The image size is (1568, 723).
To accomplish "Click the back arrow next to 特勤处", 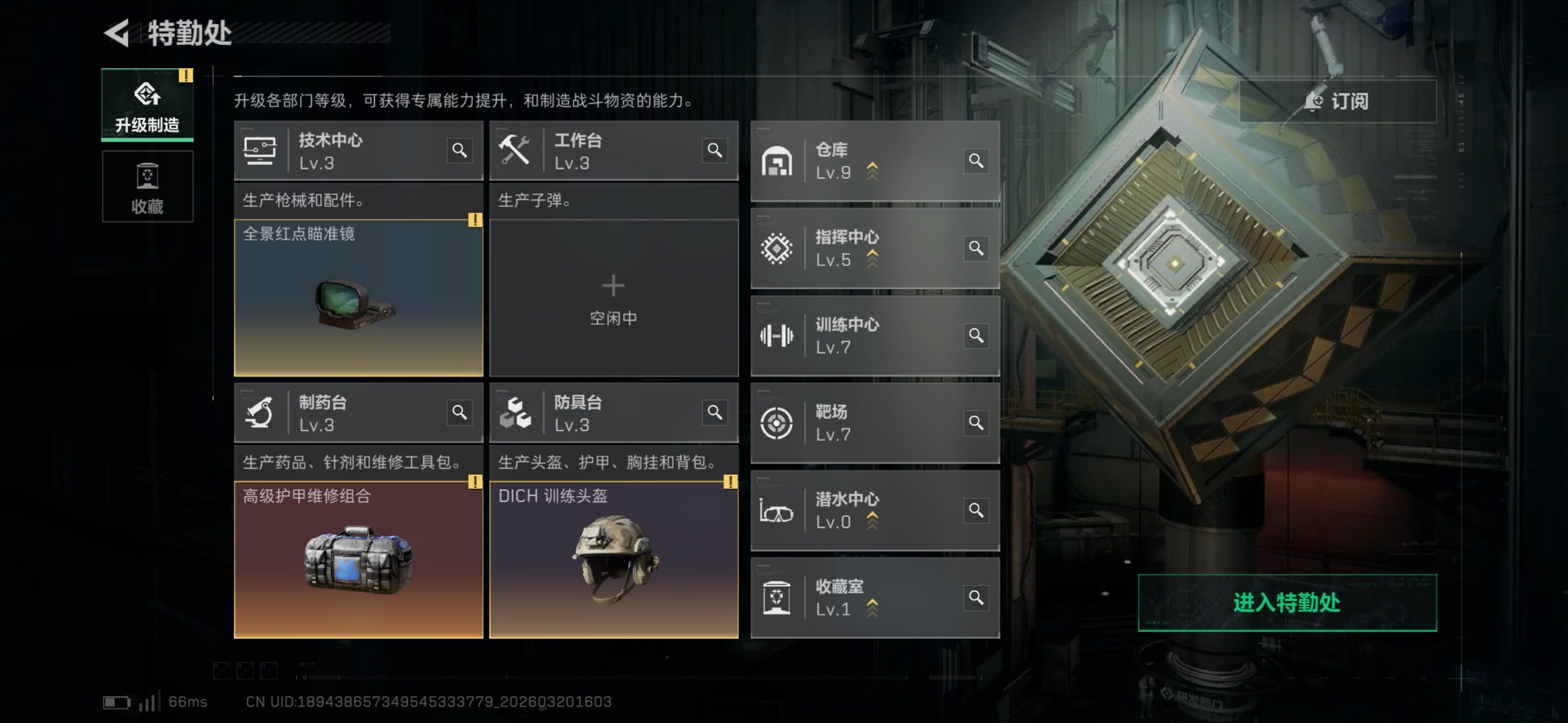I will pos(117,33).
